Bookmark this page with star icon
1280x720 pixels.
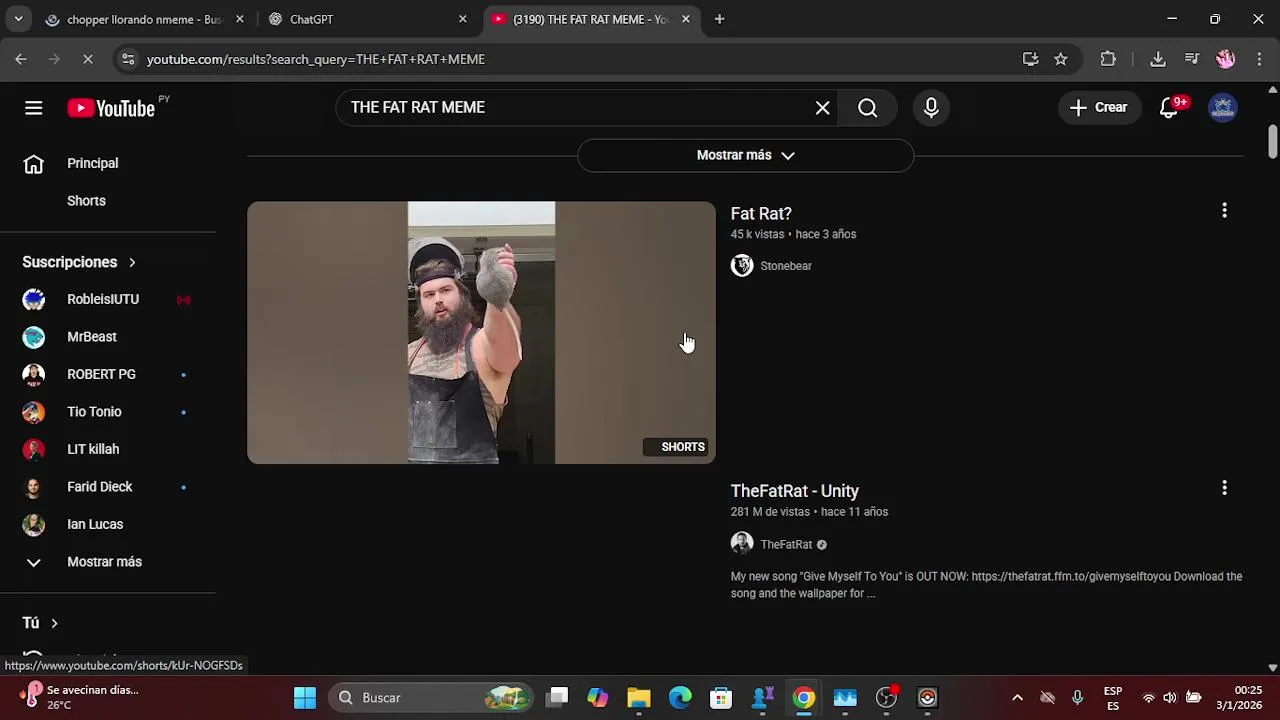pos(1061,59)
